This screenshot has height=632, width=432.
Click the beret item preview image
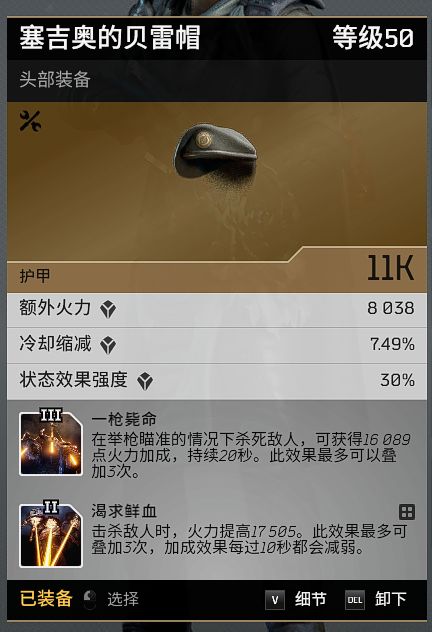pyautogui.click(x=215, y=151)
